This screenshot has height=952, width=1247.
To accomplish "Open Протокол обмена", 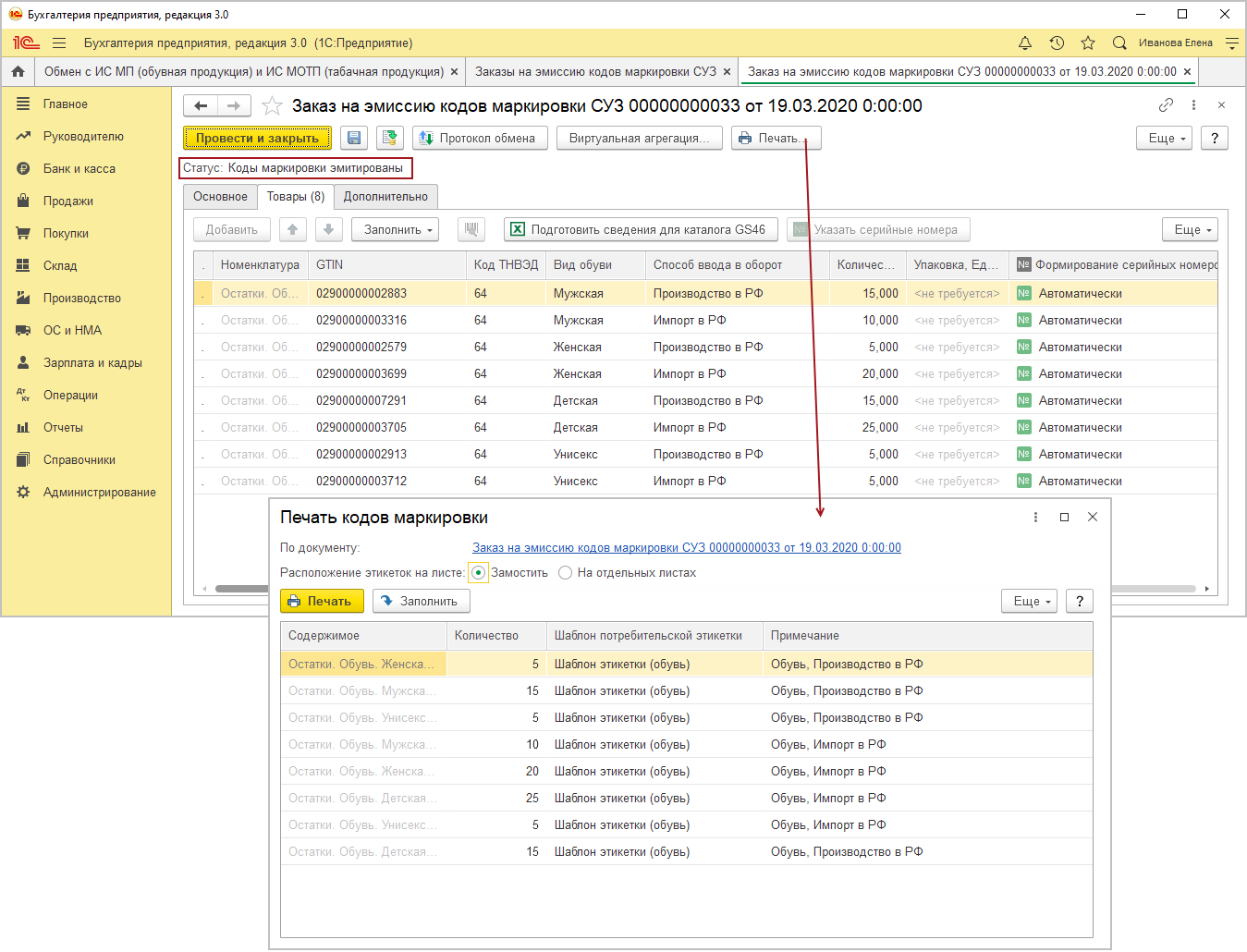I will pos(480,138).
